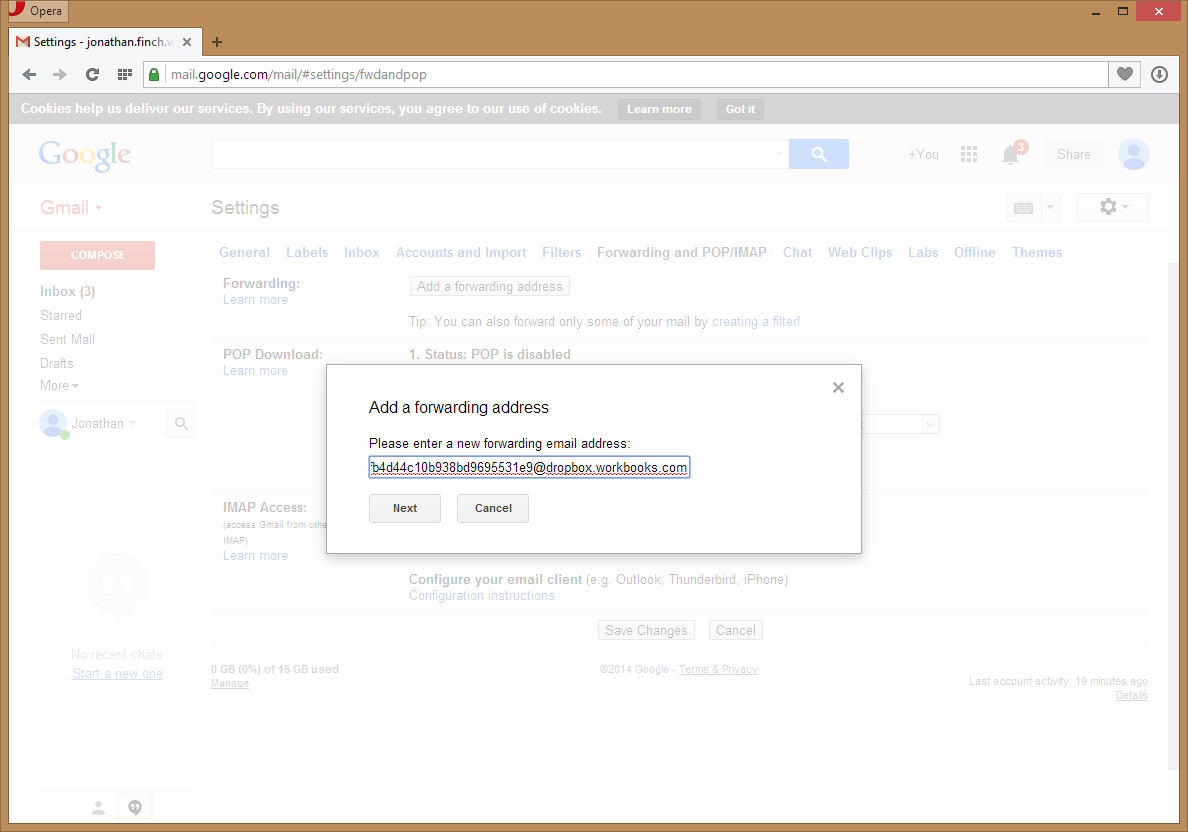Open Gmail settings gear menu
1188x832 pixels.
pyautogui.click(x=1112, y=207)
